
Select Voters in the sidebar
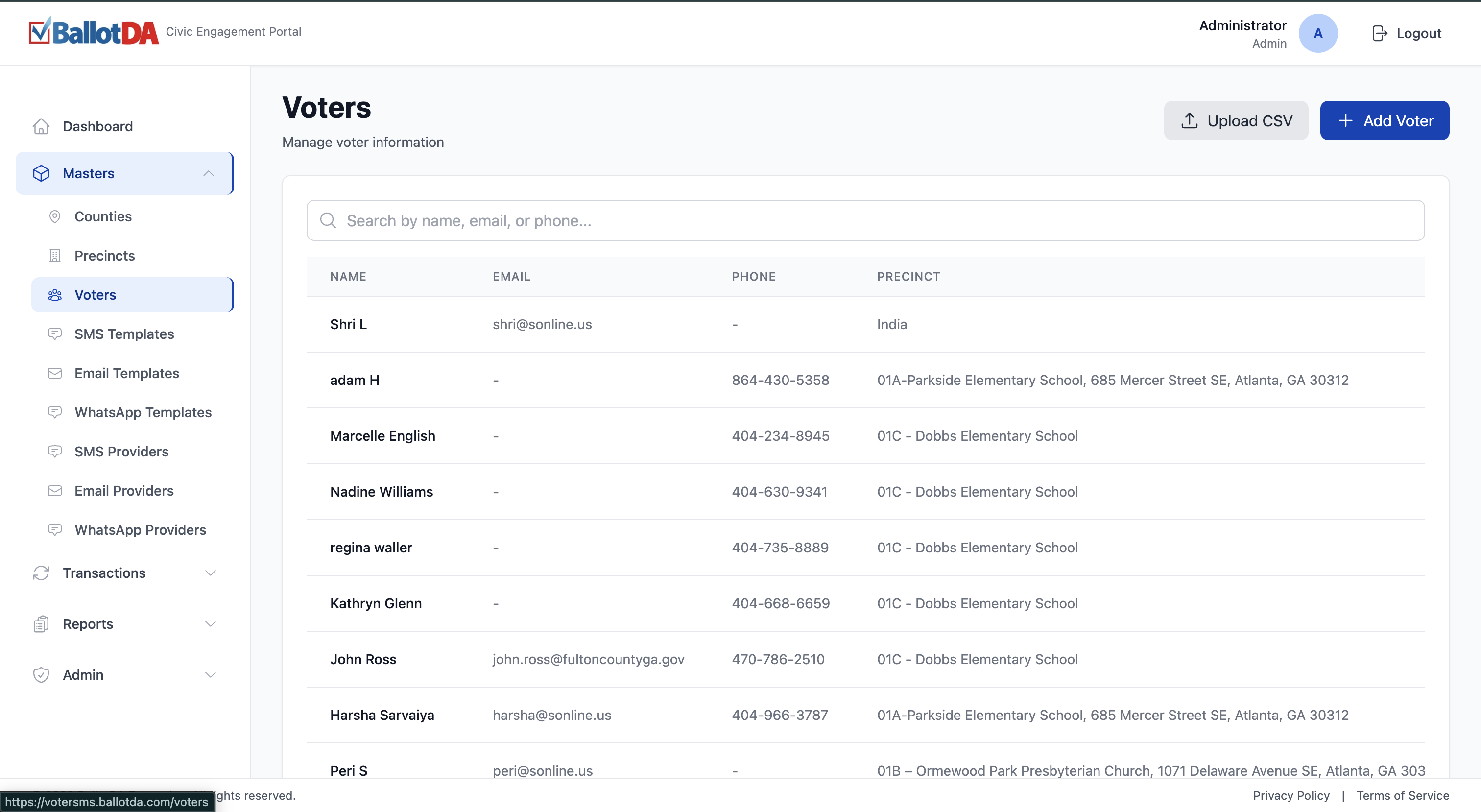(132, 294)
